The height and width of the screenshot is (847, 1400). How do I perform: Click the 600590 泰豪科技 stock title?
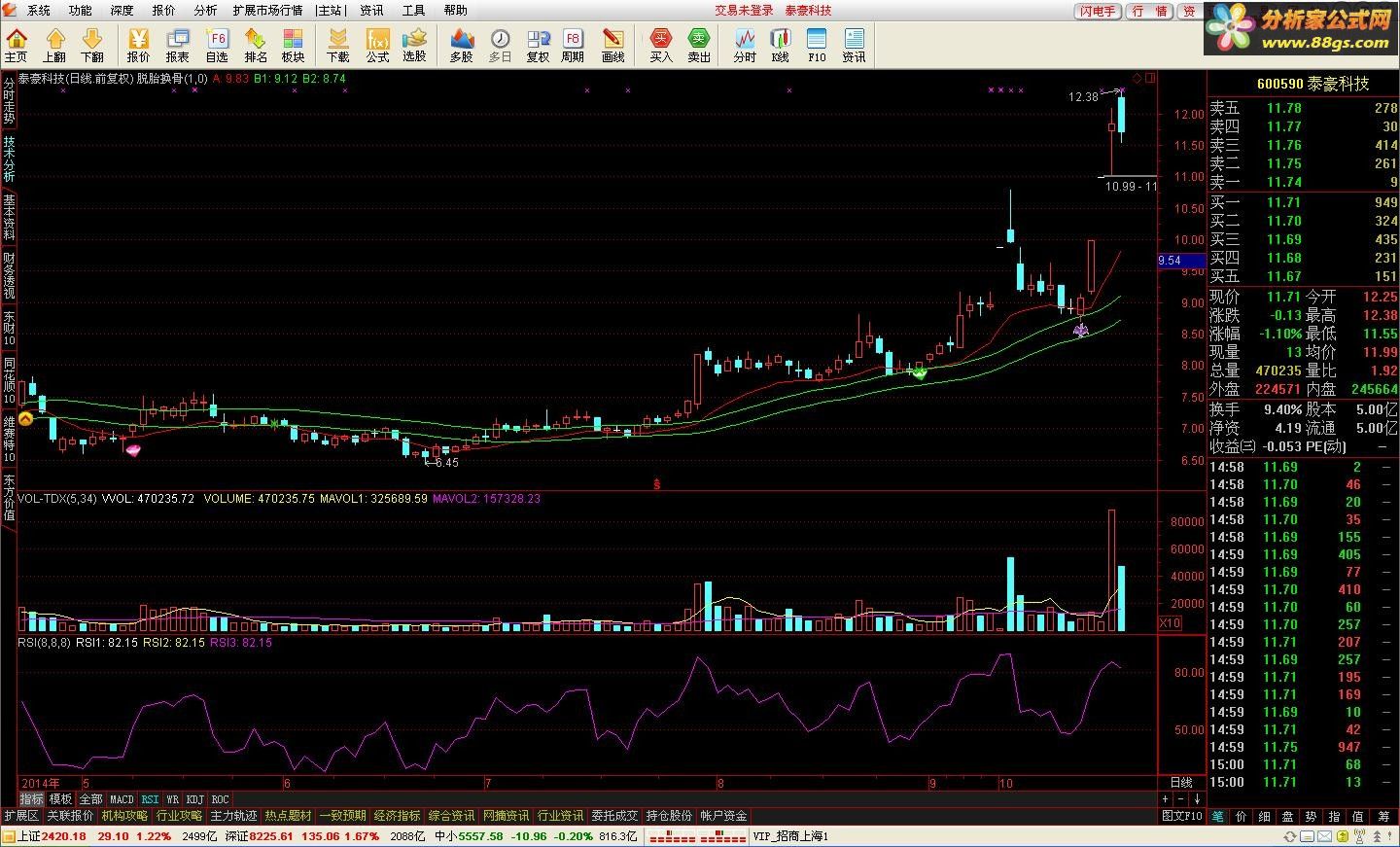[1312, 84]
